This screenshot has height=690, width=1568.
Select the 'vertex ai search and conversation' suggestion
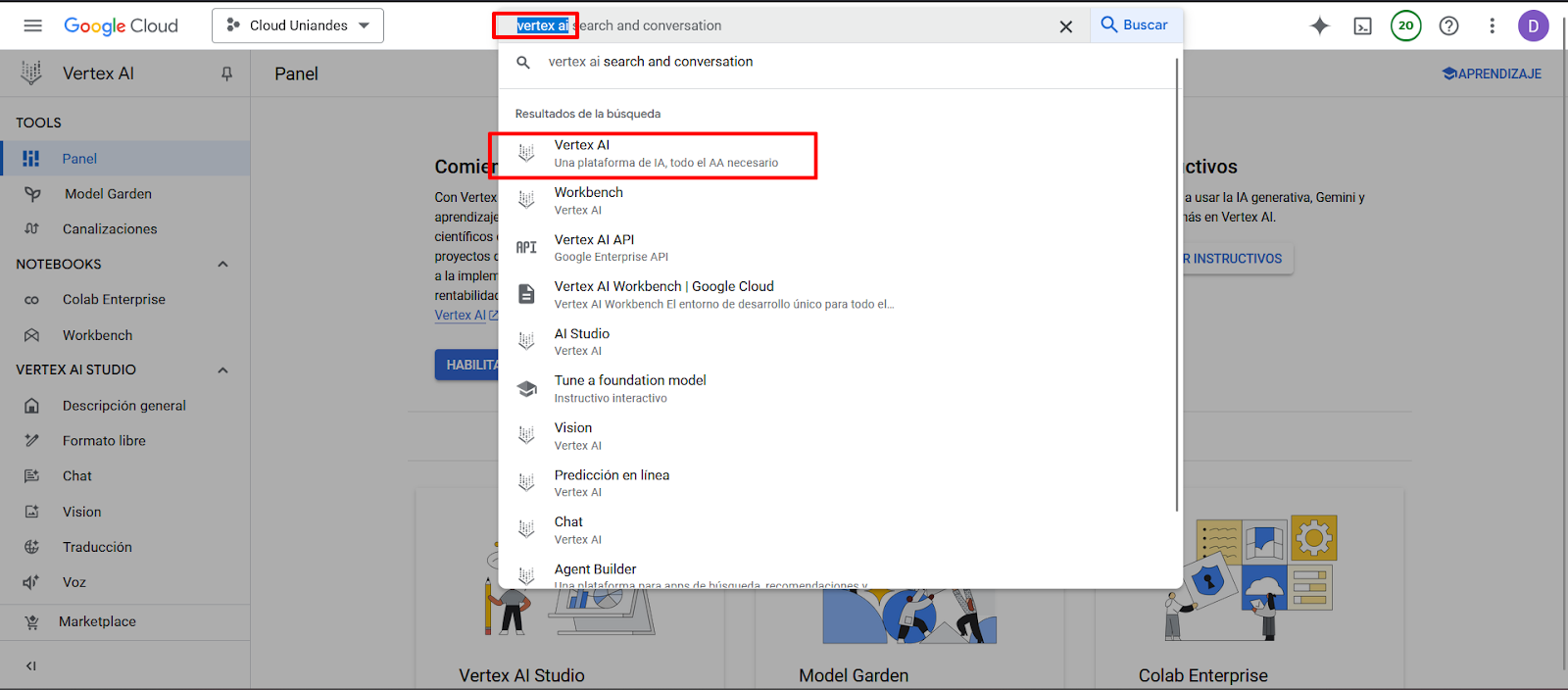pyautogui.click(x=838, y=62)
